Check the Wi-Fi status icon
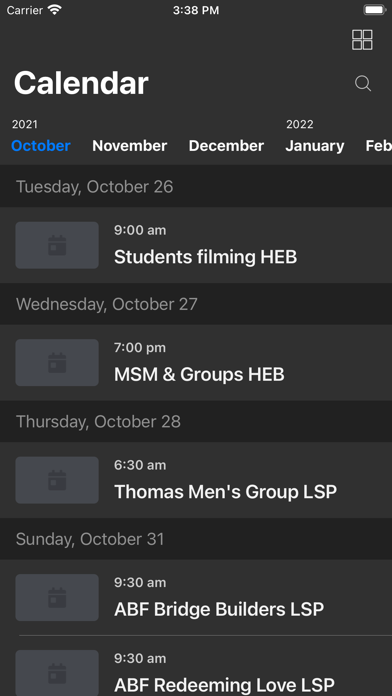 pyautogui.click(x=55, y=10)
